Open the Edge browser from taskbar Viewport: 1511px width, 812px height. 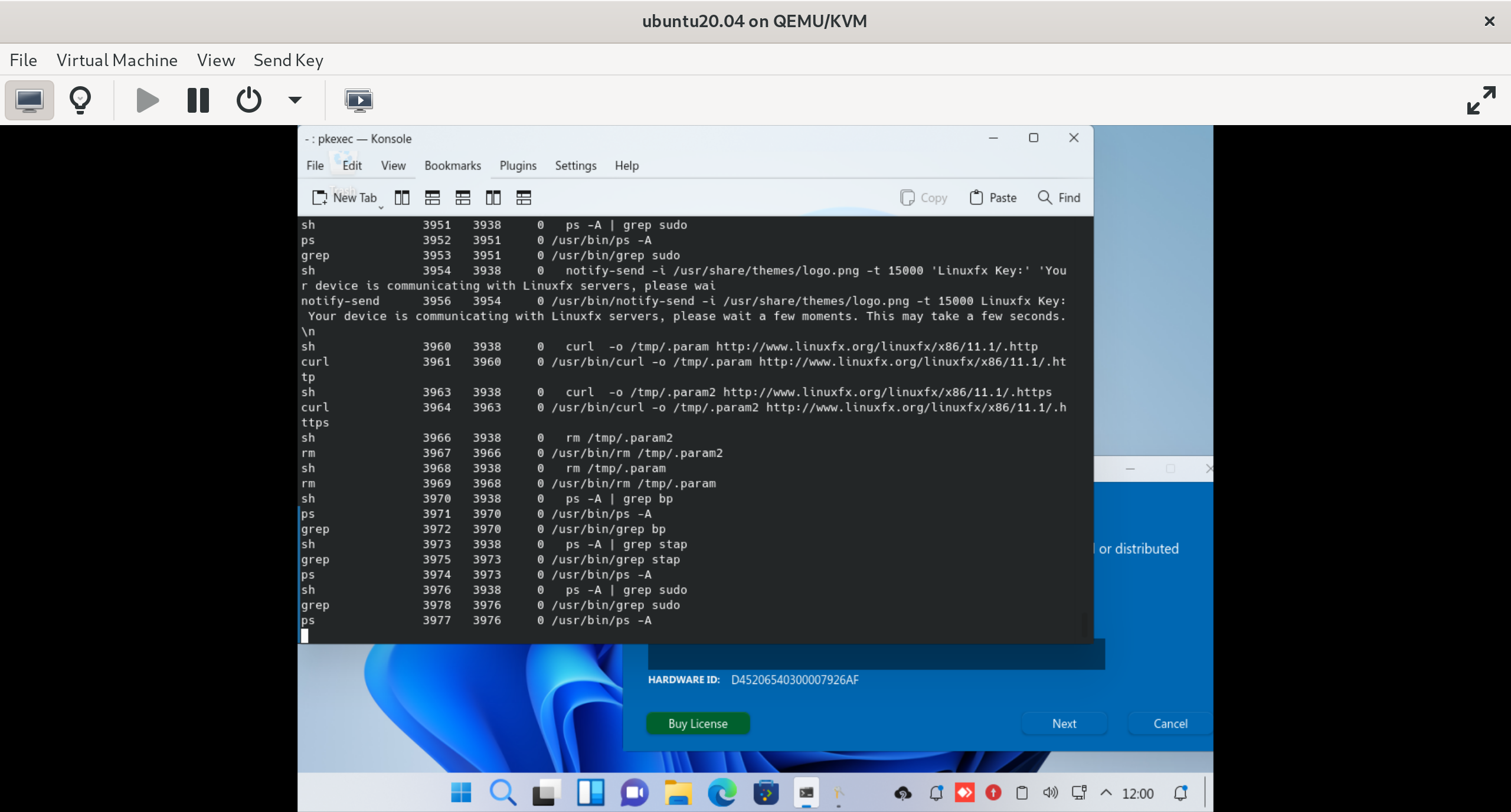[722, 793]
